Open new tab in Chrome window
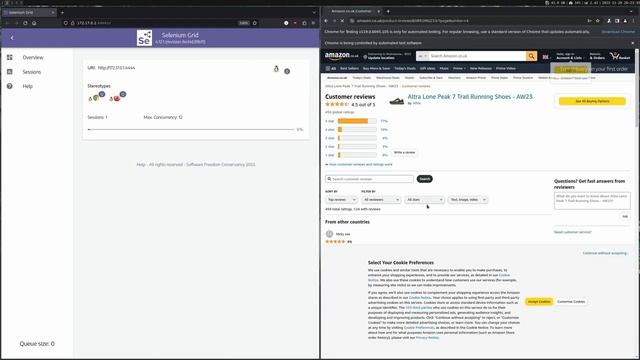This screenshot has width=640, height=360. pyautogui.click(x=388, y=11)
